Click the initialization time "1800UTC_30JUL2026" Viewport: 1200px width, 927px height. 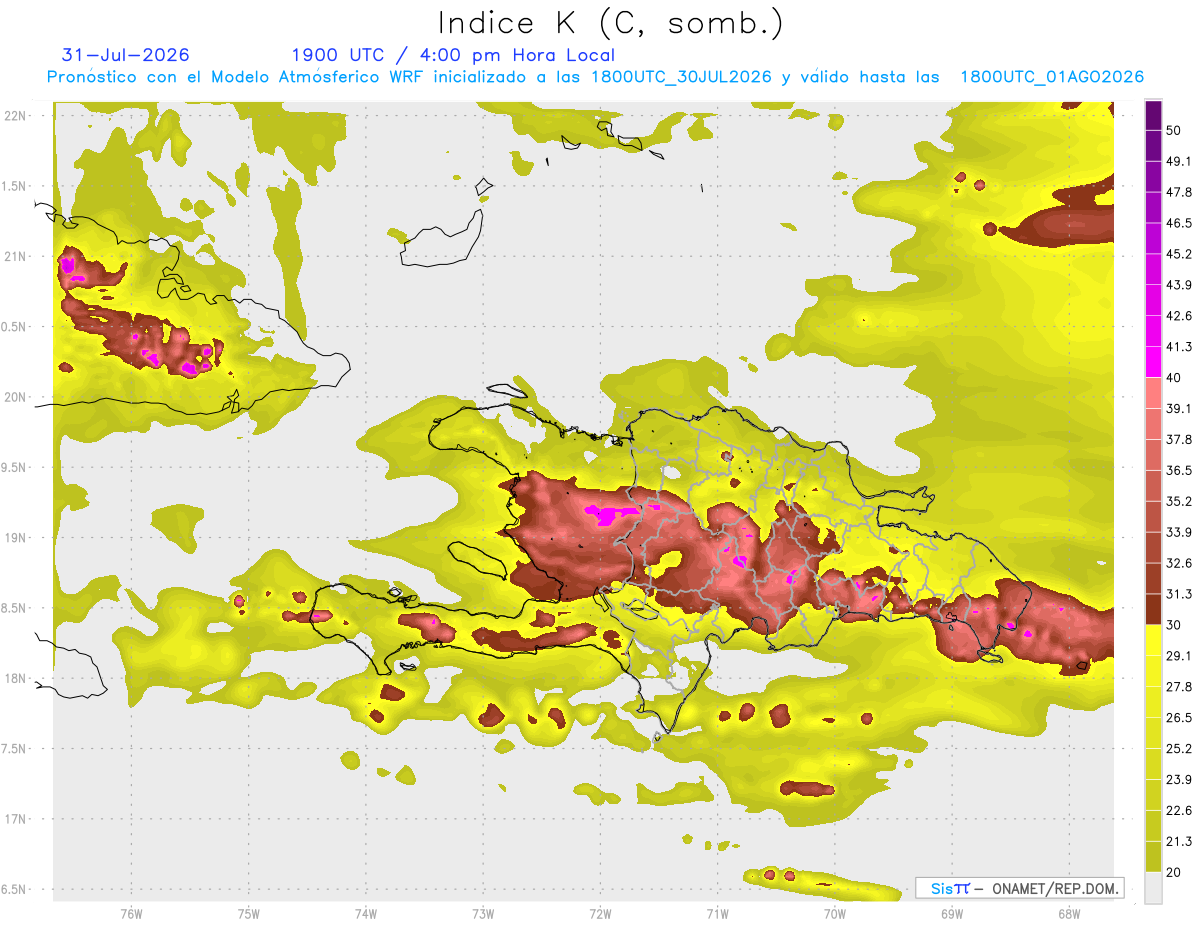(x=681, y=77)
